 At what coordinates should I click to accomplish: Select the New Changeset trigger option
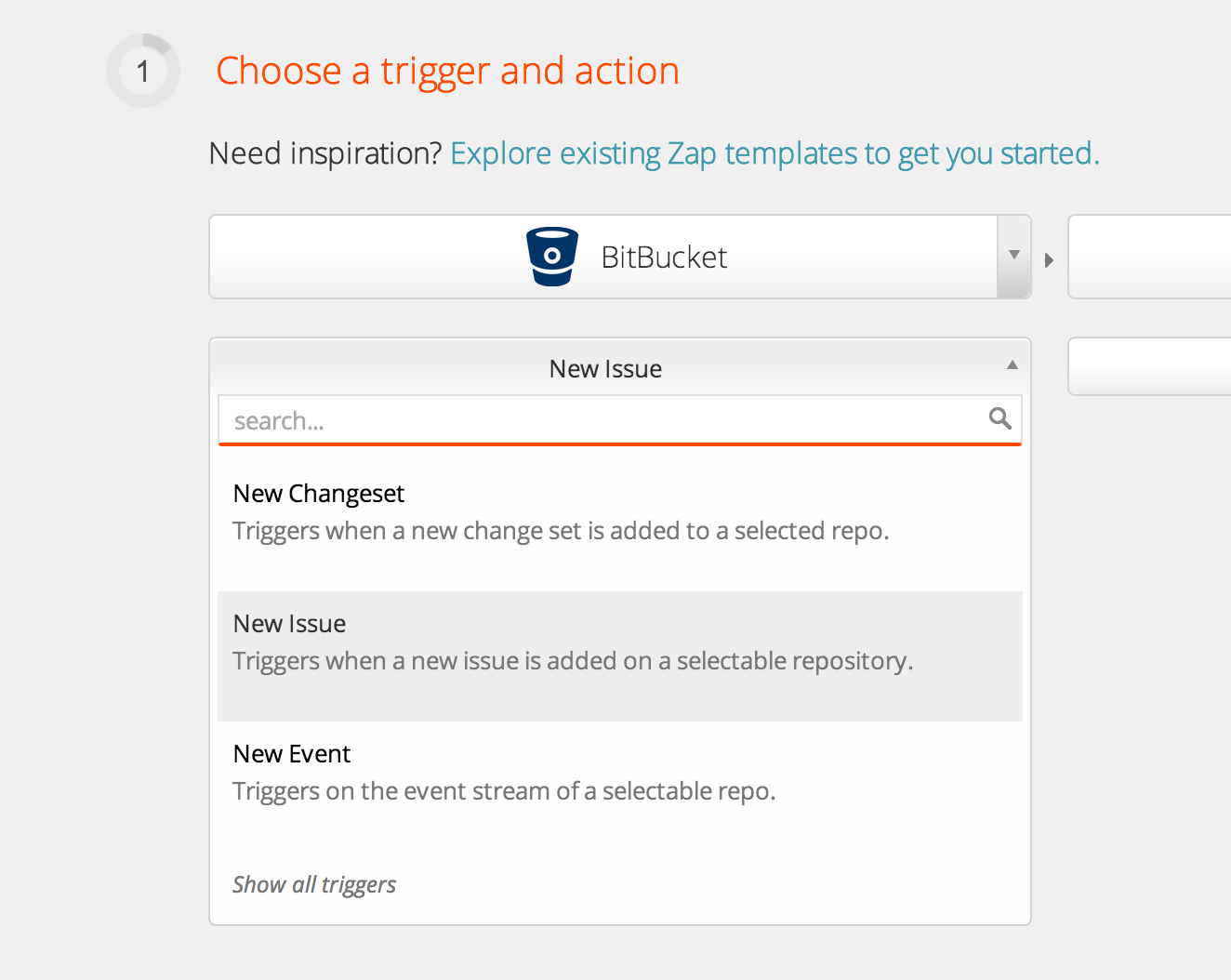tap(620, 526)
